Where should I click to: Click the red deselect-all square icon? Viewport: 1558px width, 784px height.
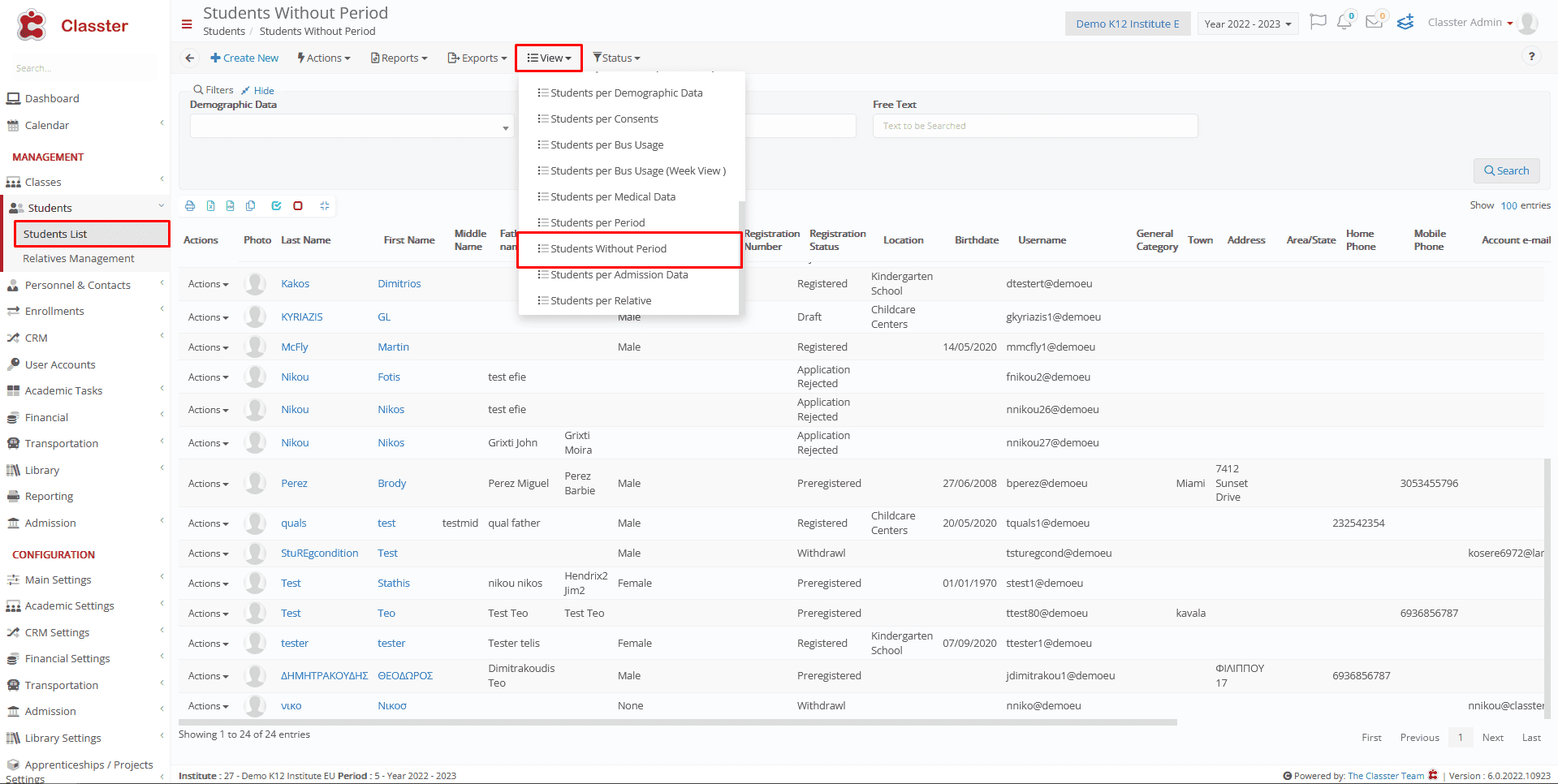pos(298,206)
